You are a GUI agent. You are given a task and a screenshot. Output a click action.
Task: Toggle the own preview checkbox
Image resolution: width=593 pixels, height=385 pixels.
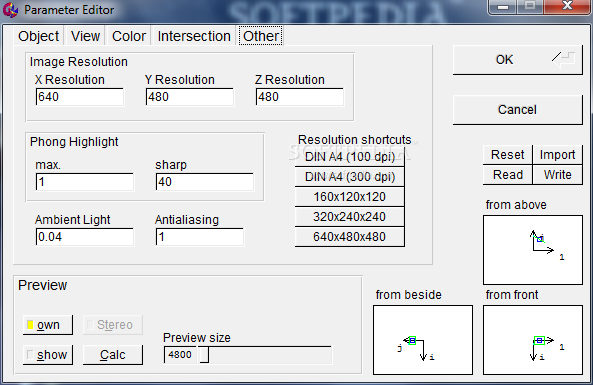click(48, 325)
